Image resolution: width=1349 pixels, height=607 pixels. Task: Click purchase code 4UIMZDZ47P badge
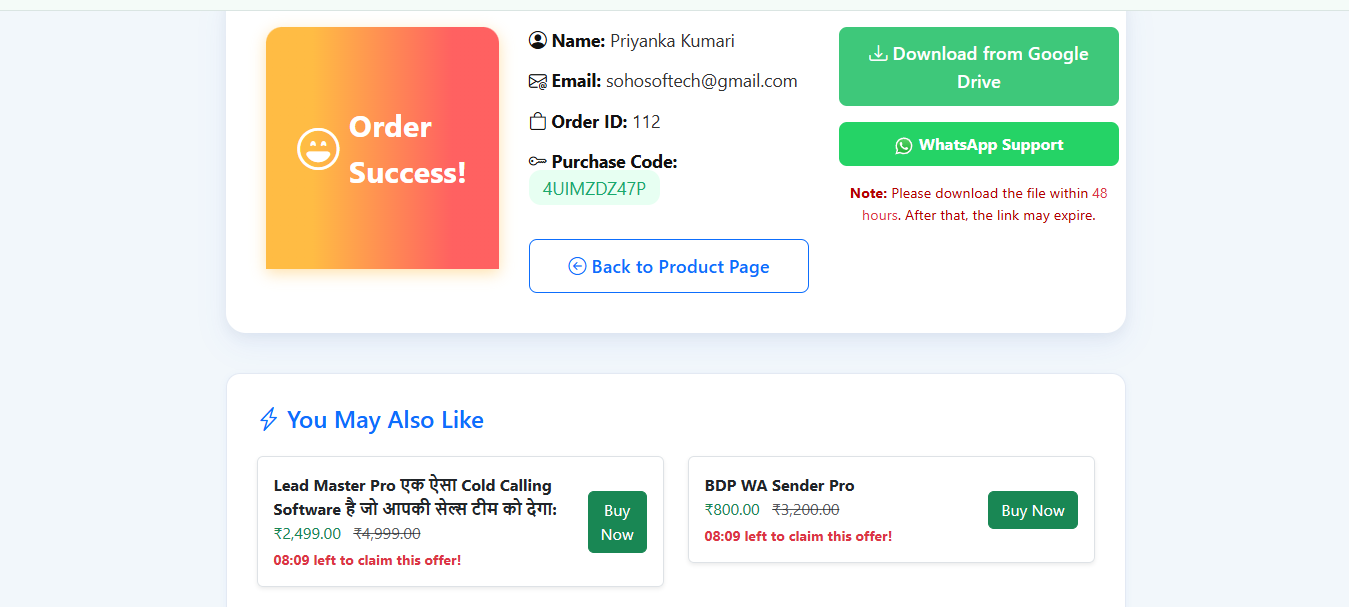(x=594, y=188)
